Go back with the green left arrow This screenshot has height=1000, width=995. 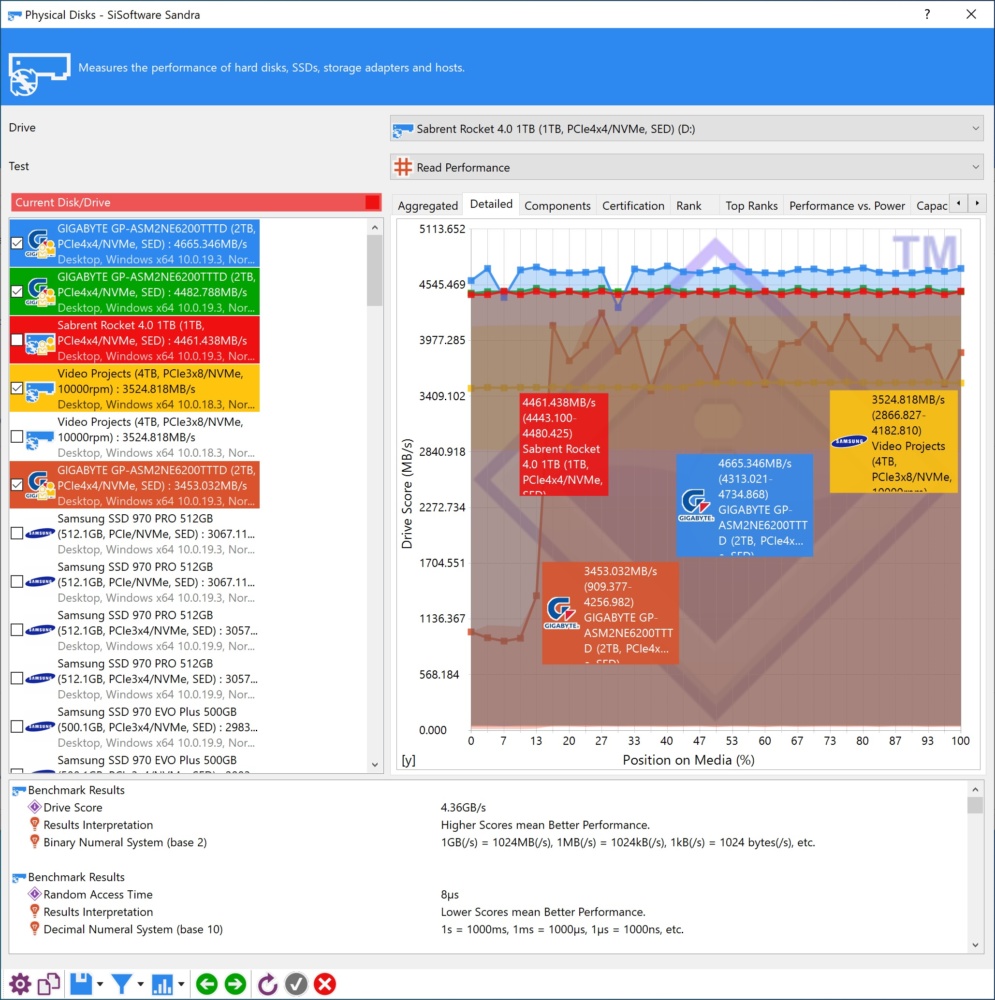(x=207, y=984)
